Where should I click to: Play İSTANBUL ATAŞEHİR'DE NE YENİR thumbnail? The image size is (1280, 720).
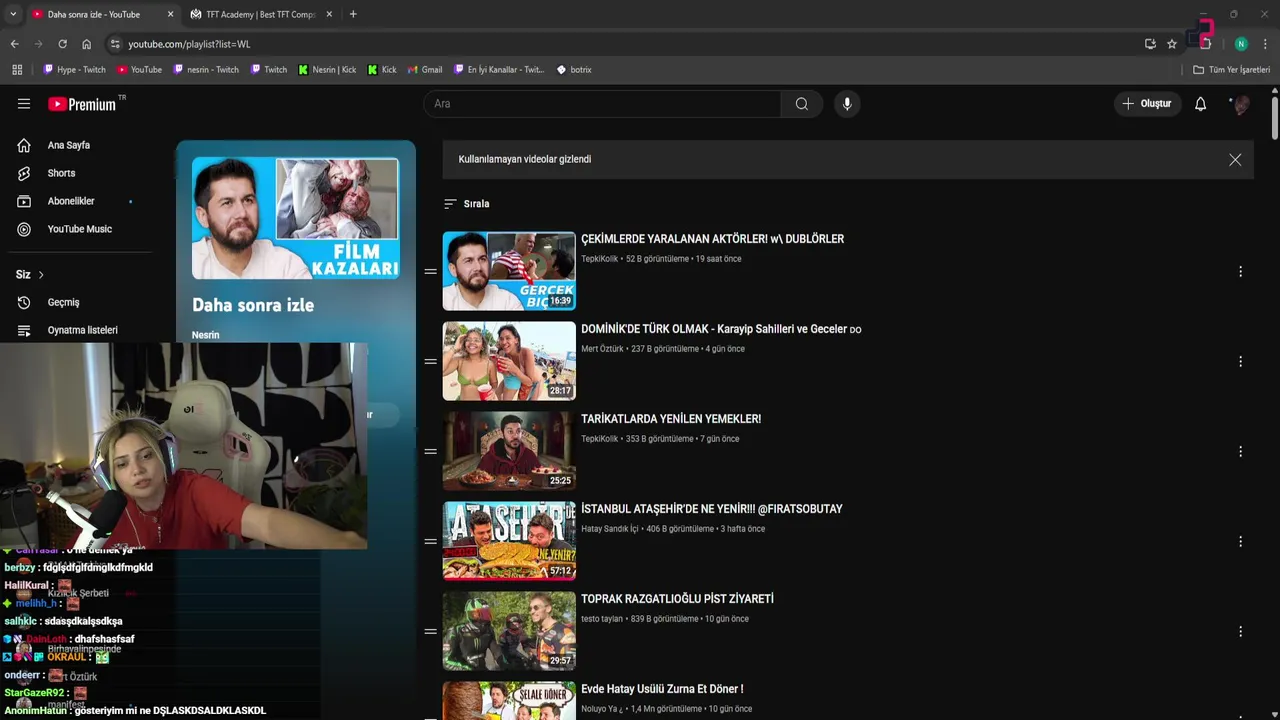click(x=509, y=541)
